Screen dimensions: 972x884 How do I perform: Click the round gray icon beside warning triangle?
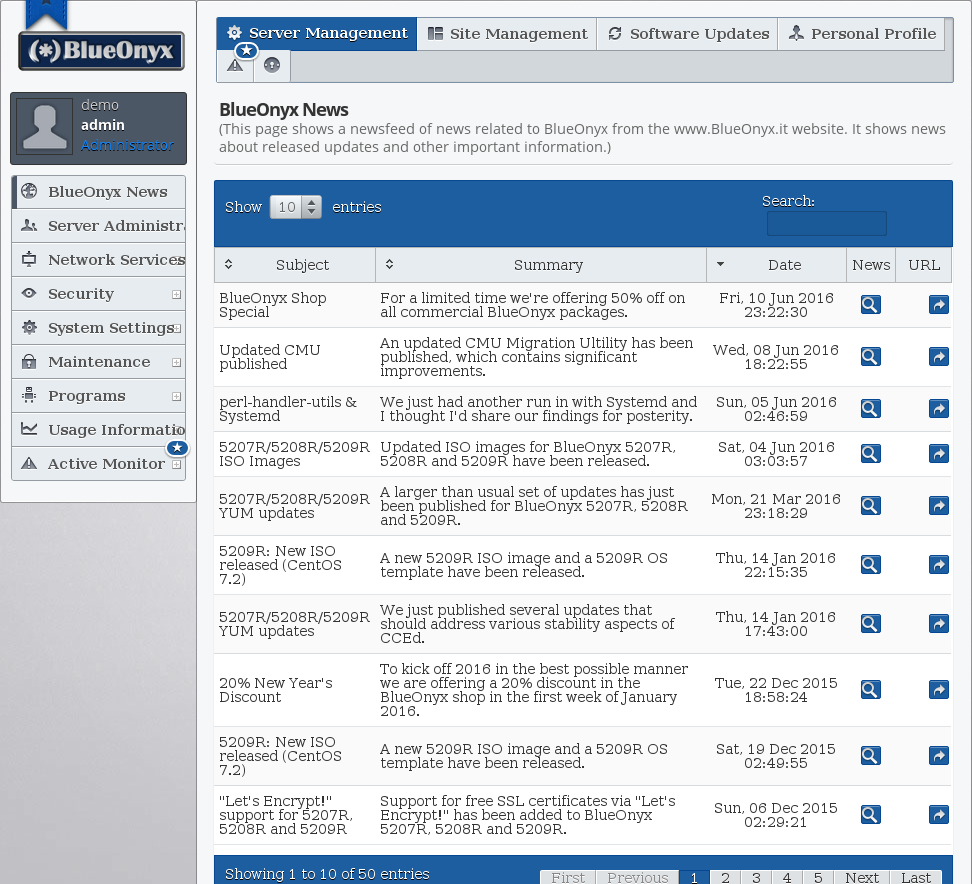(272, 65)
